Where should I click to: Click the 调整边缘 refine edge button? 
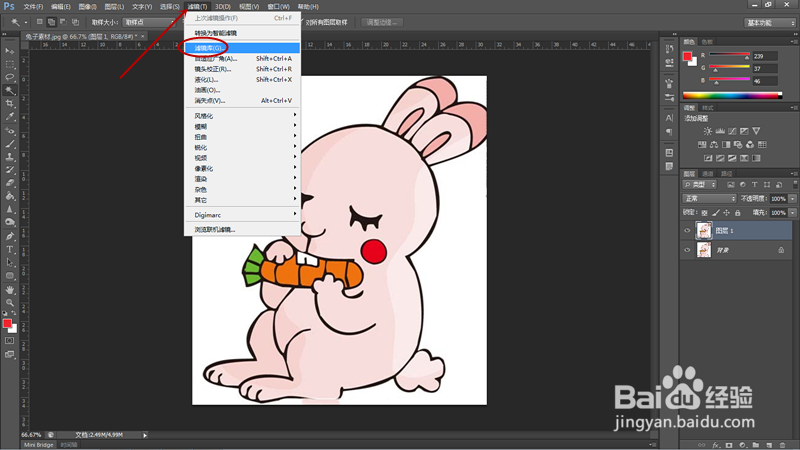pos(382,22)
